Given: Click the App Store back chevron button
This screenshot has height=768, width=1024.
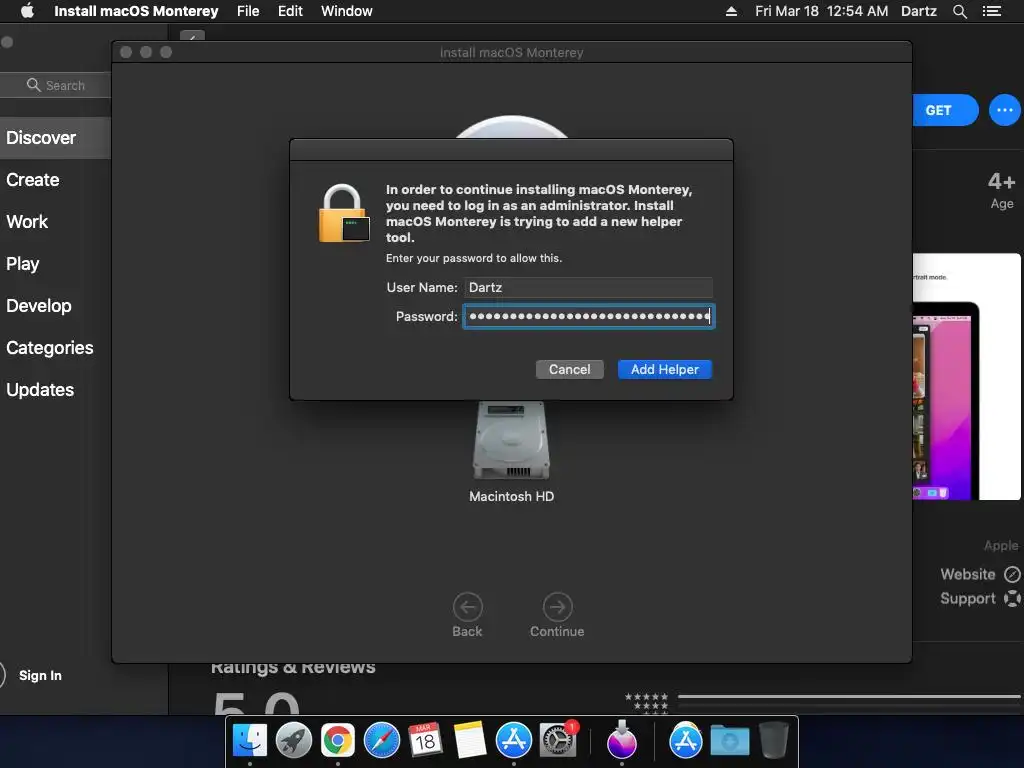Looking at the screenshot, I should [x=192, y=36].
